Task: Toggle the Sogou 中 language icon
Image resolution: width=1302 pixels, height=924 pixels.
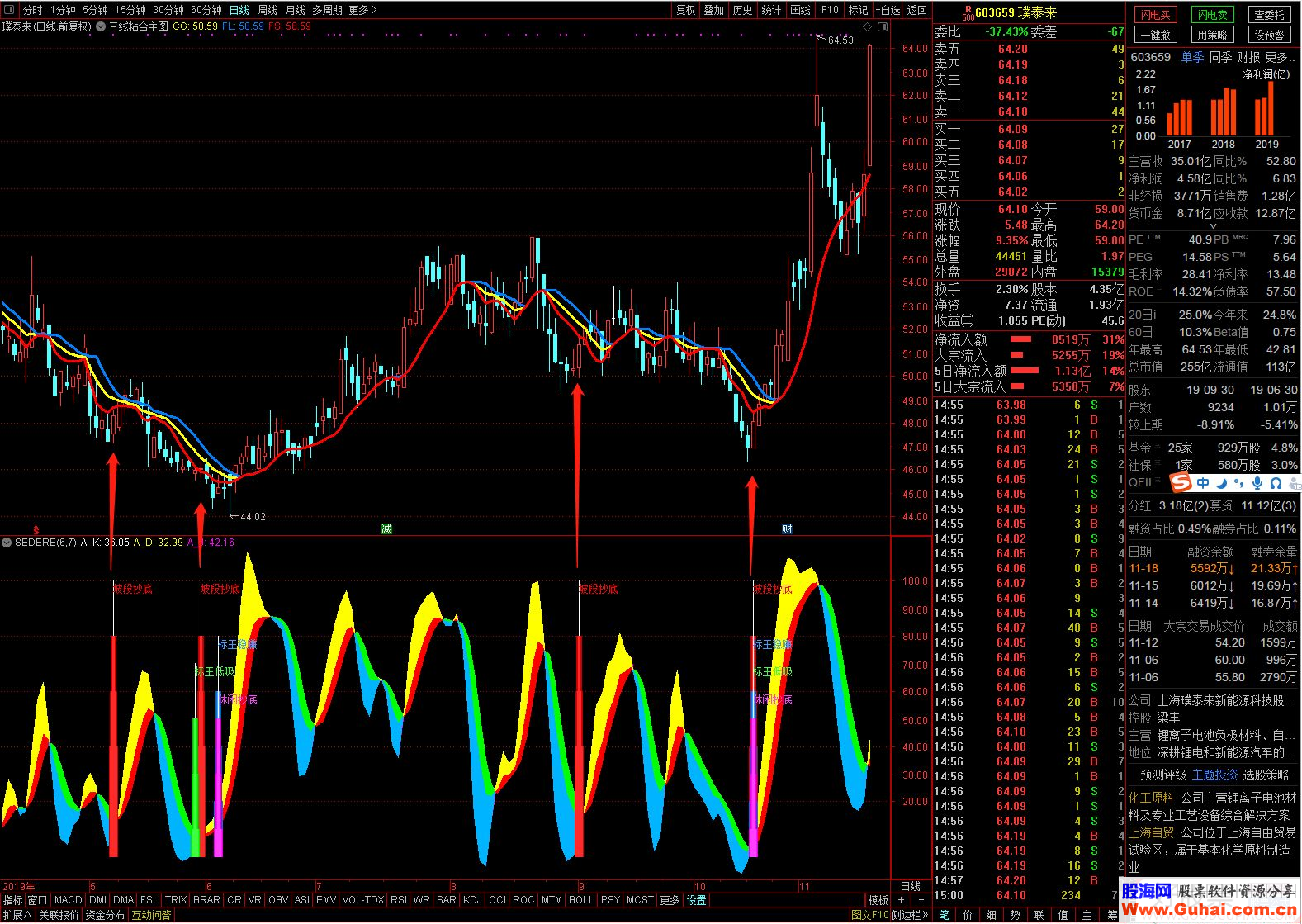Action: (1203, 483)
